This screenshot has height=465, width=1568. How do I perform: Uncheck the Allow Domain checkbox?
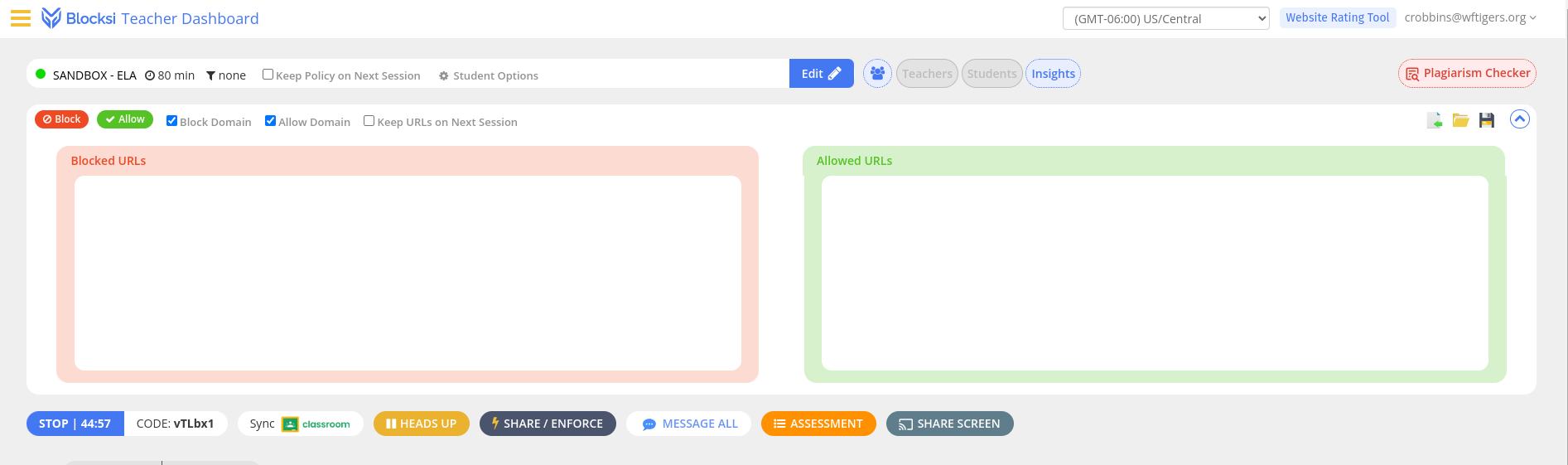270,121
